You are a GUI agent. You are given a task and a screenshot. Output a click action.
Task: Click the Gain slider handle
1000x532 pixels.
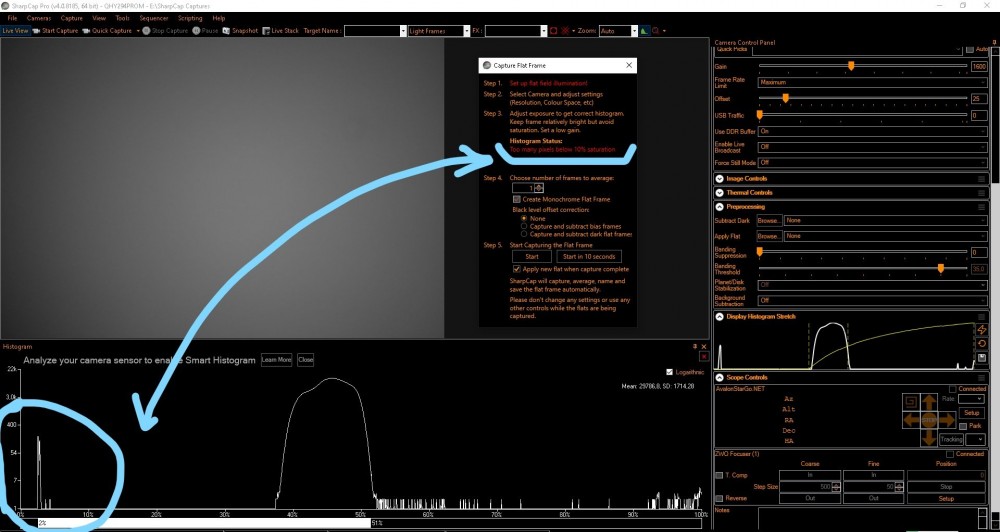[851, 66]
